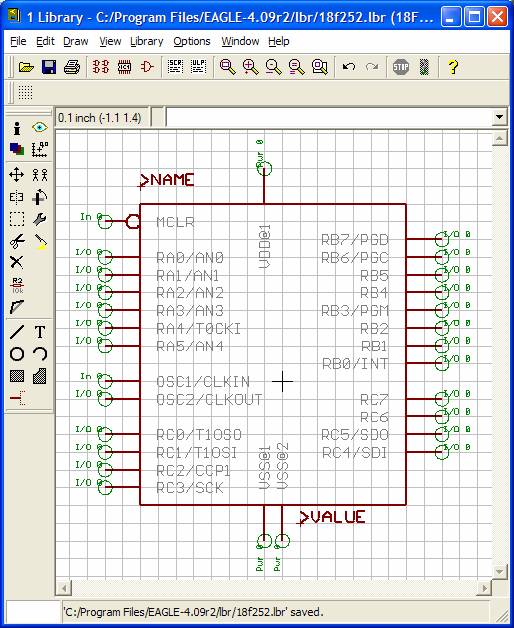The width and height of the screenshot is (514, 628).
Task: Run a user language program via the ULP icon
Action: [x=198, y=67]
